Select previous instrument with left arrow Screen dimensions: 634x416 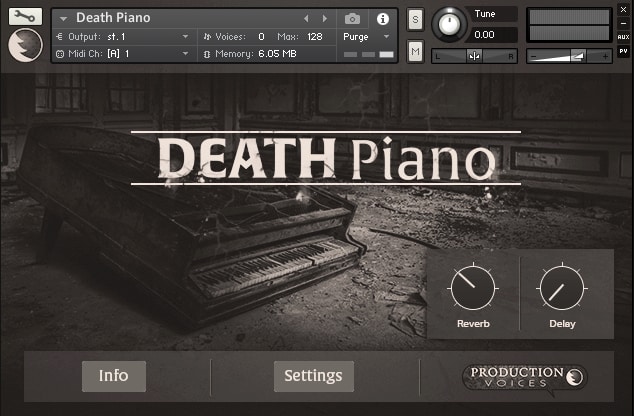coord(306,18)
